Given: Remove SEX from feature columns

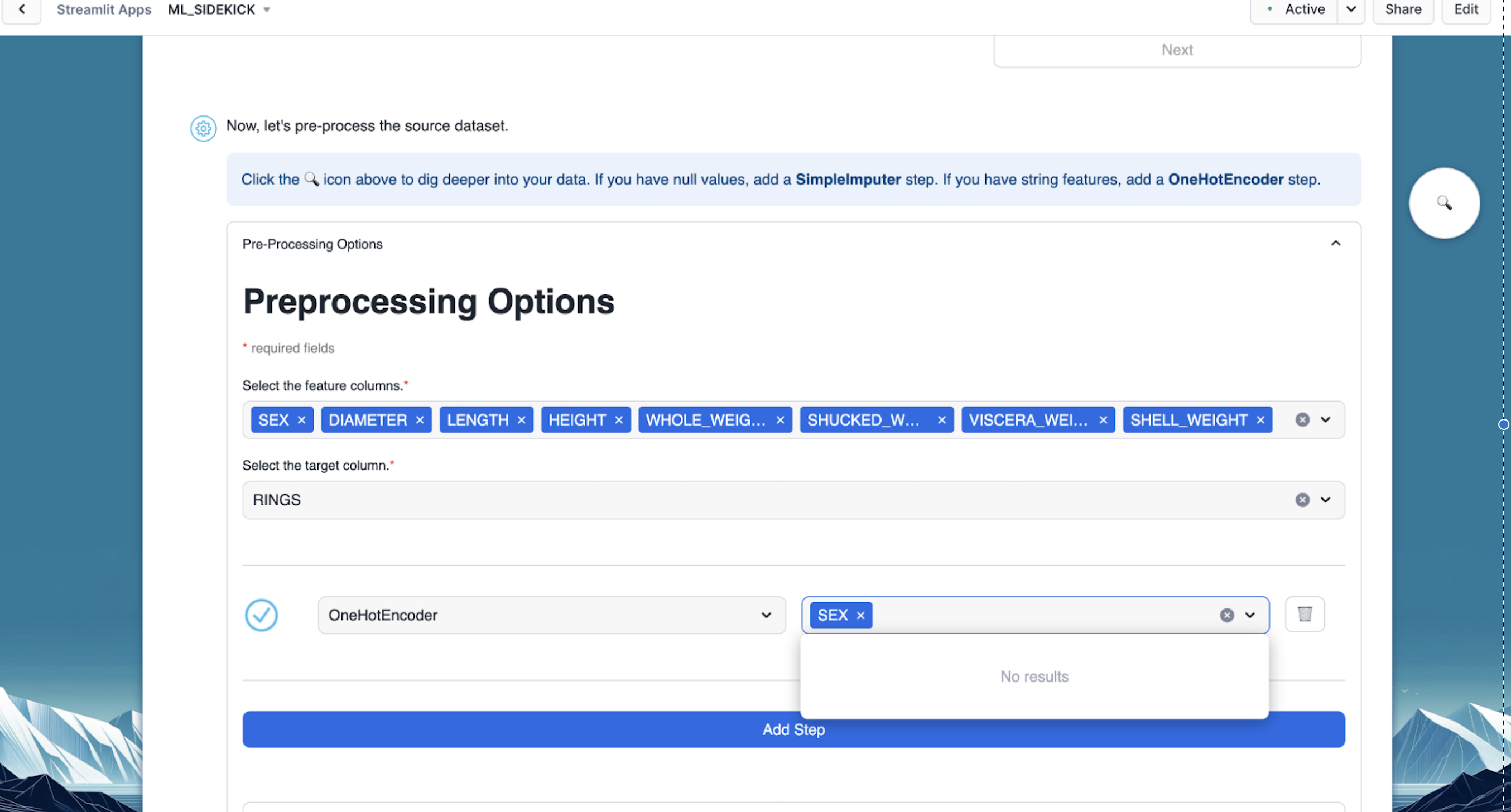Looking at the screenshot, I should click(x=301, y=420).
